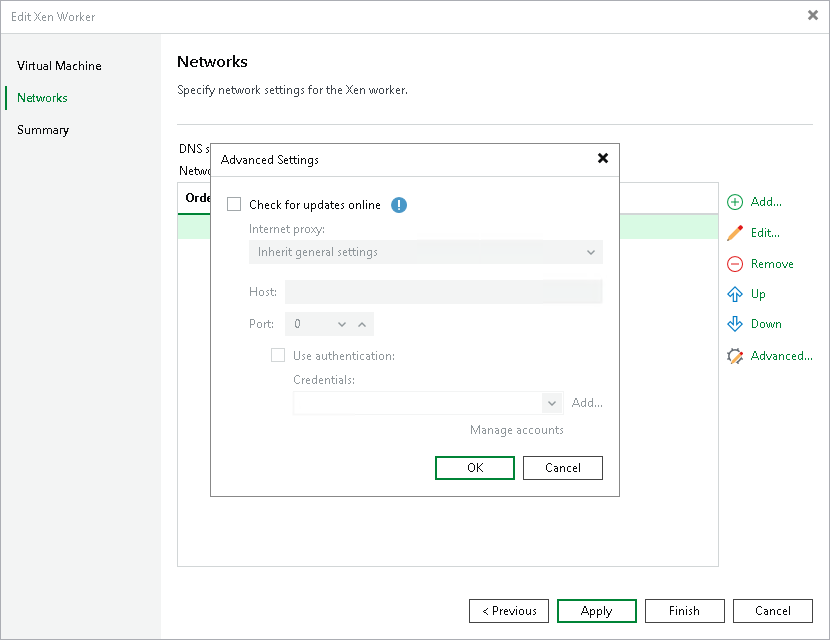Increase the Port value

tap(362, 324)
